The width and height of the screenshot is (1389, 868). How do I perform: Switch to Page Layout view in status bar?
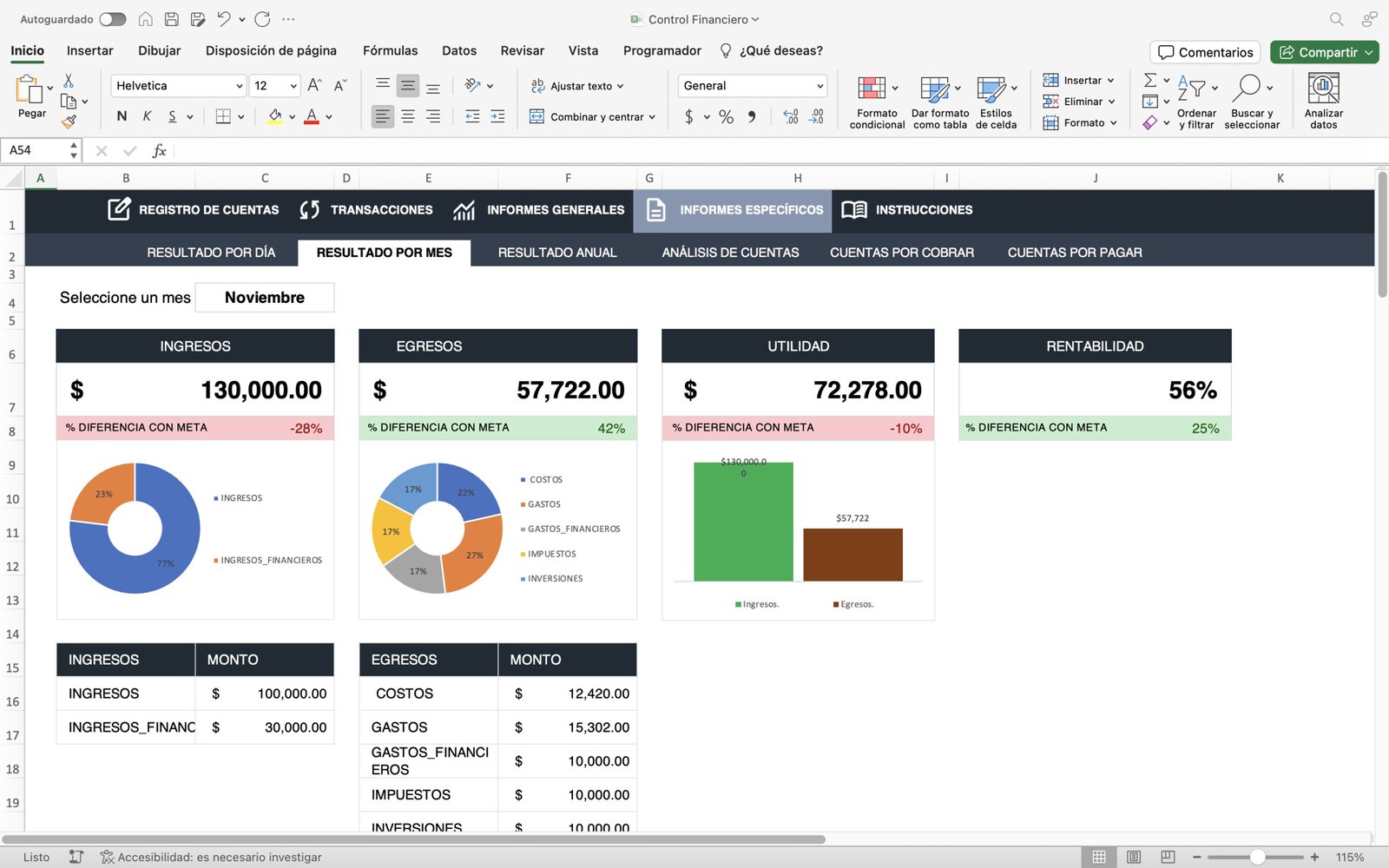click(1133, 857)
